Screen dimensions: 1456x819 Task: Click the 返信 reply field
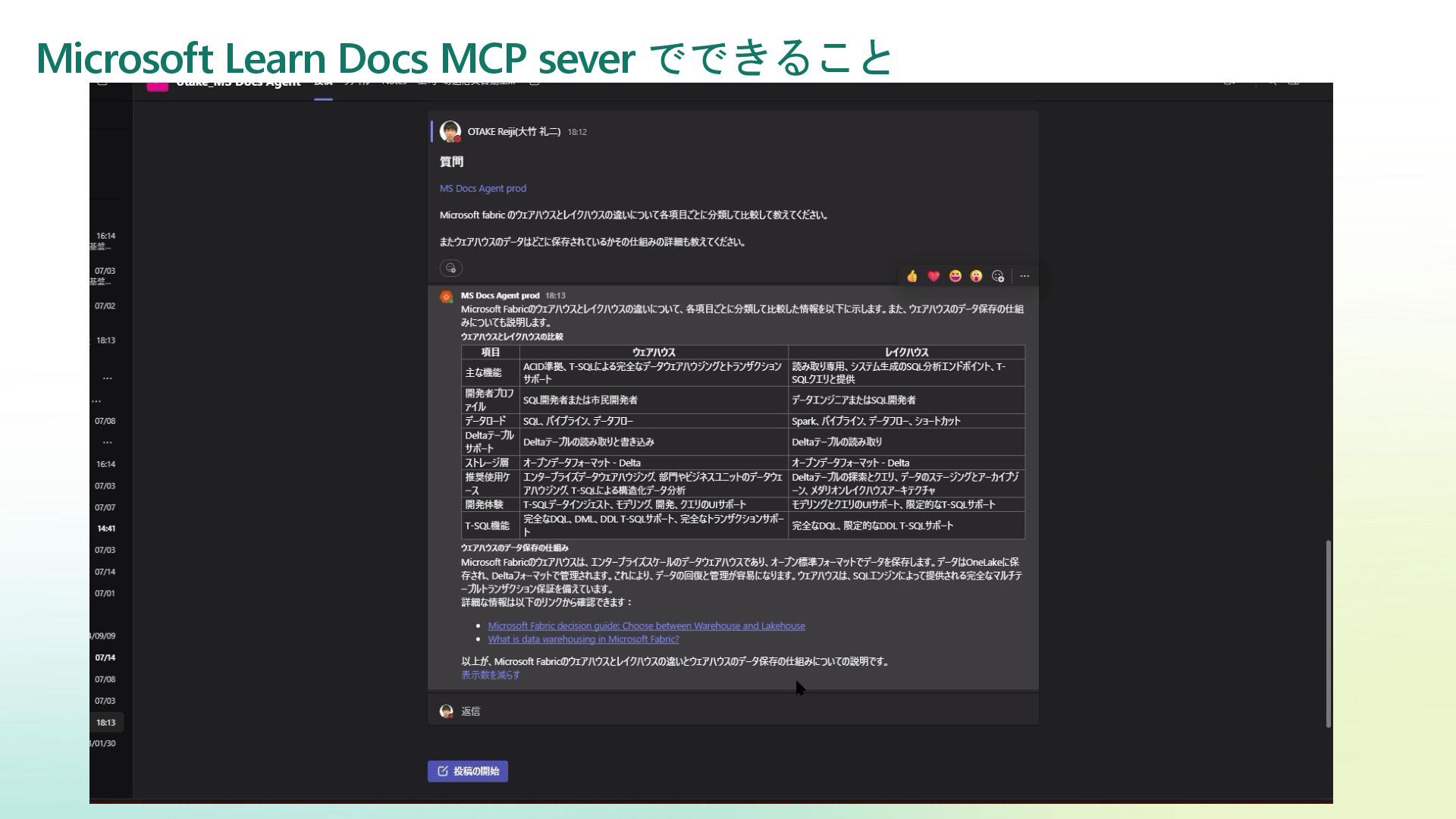pyautogui.click(x=733, y=711)
